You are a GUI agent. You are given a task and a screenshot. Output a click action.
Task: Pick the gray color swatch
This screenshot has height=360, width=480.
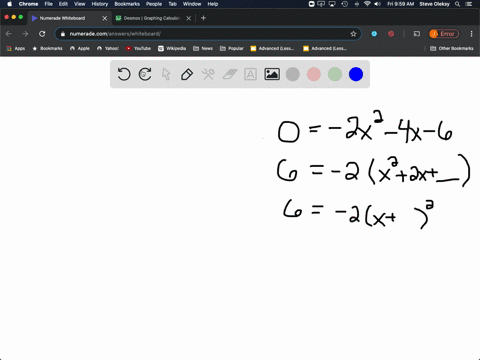coord(293,74)
